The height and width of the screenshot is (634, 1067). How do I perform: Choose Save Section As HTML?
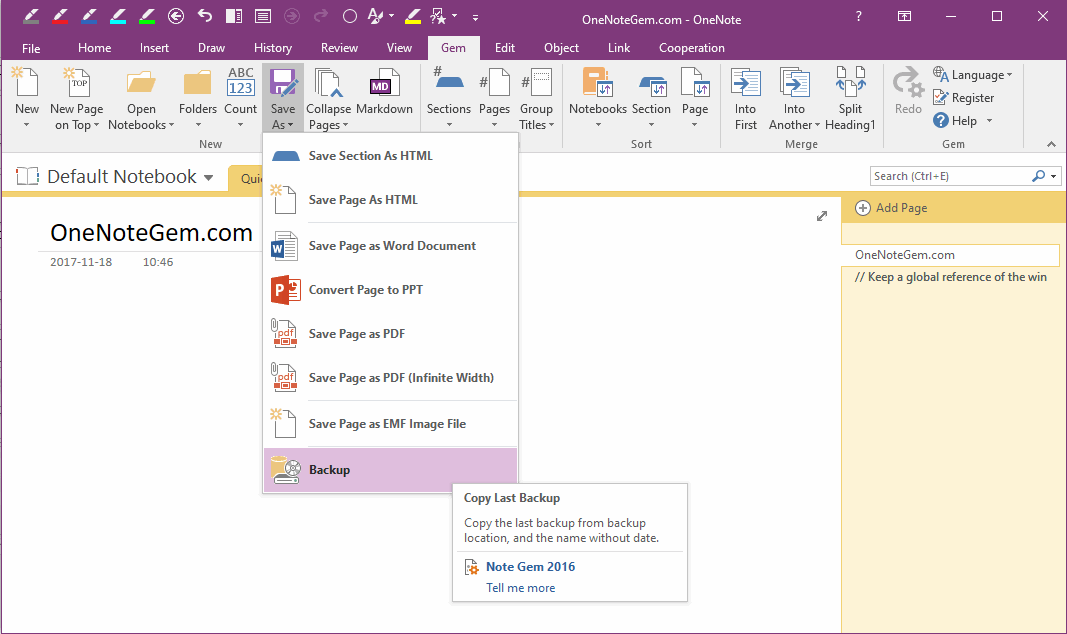pyautogui.click(x=390, y=156)
